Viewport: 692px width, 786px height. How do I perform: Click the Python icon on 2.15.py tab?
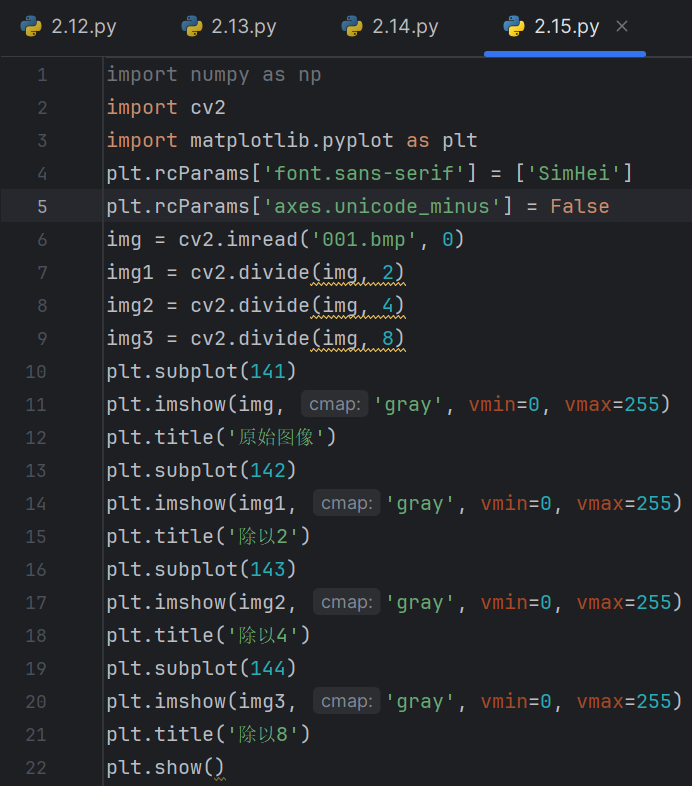click(x=514, y=26)
